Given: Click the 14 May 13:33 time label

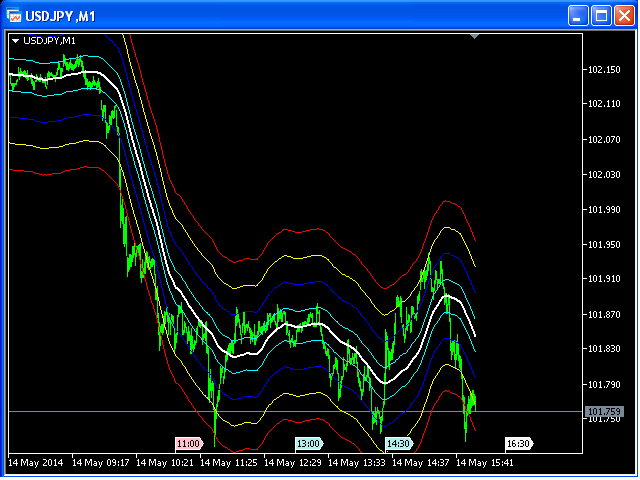Looking at the screenshot, I should coord(357,463).
